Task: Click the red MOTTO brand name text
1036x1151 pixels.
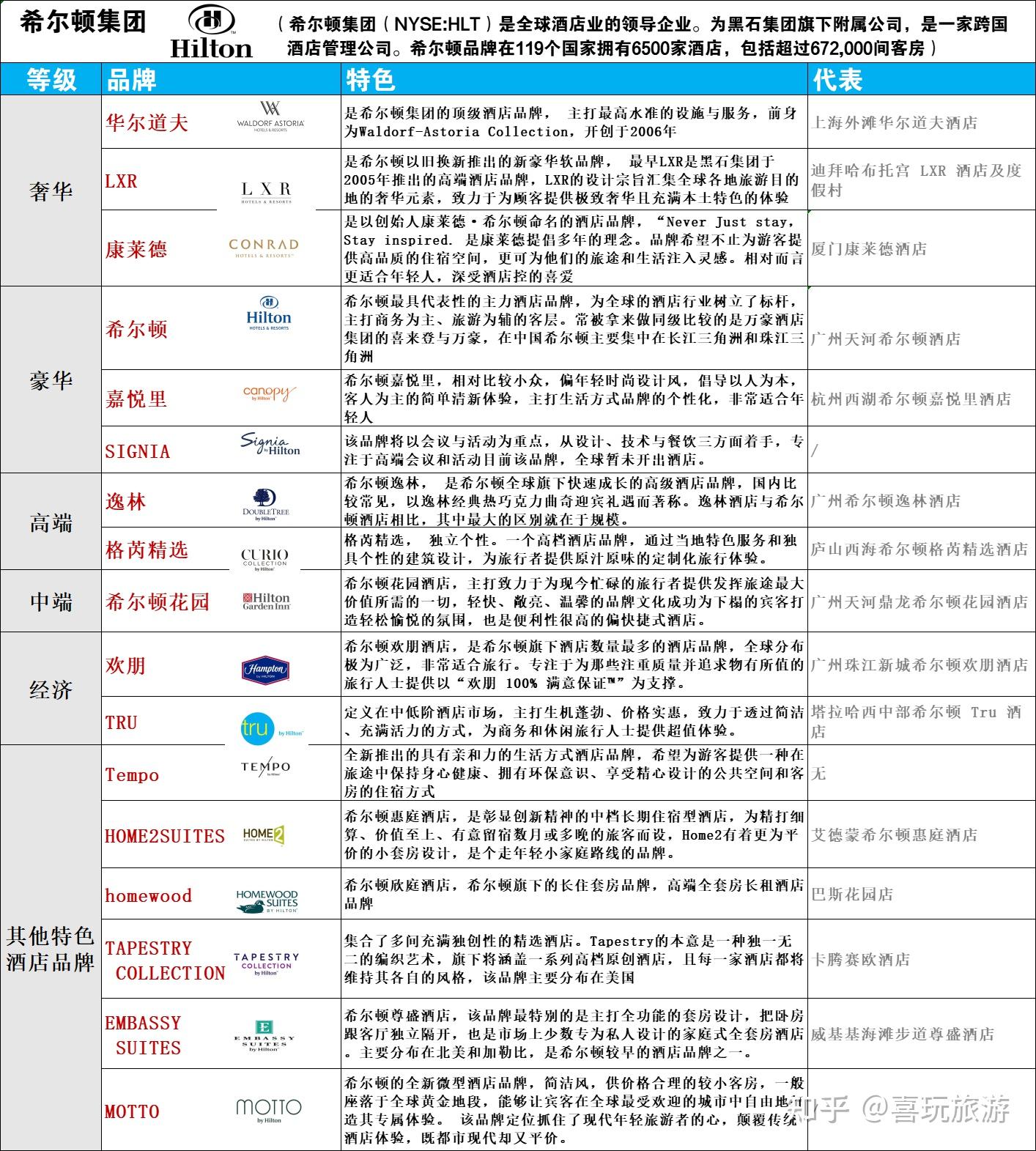Action: pyautogui.click(x=133, y=1111)
